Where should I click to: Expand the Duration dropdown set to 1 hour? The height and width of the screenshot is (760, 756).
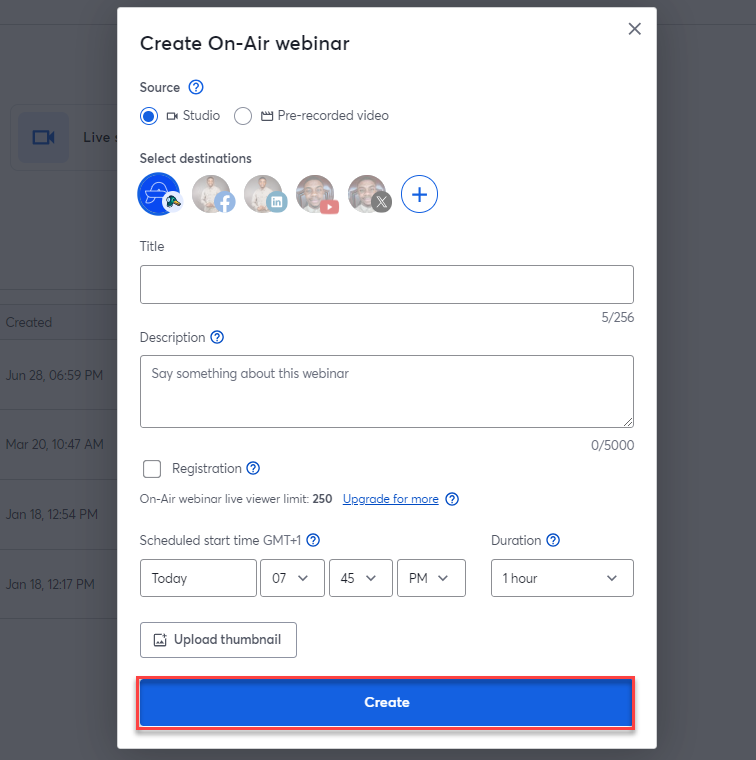click(562, 578)
